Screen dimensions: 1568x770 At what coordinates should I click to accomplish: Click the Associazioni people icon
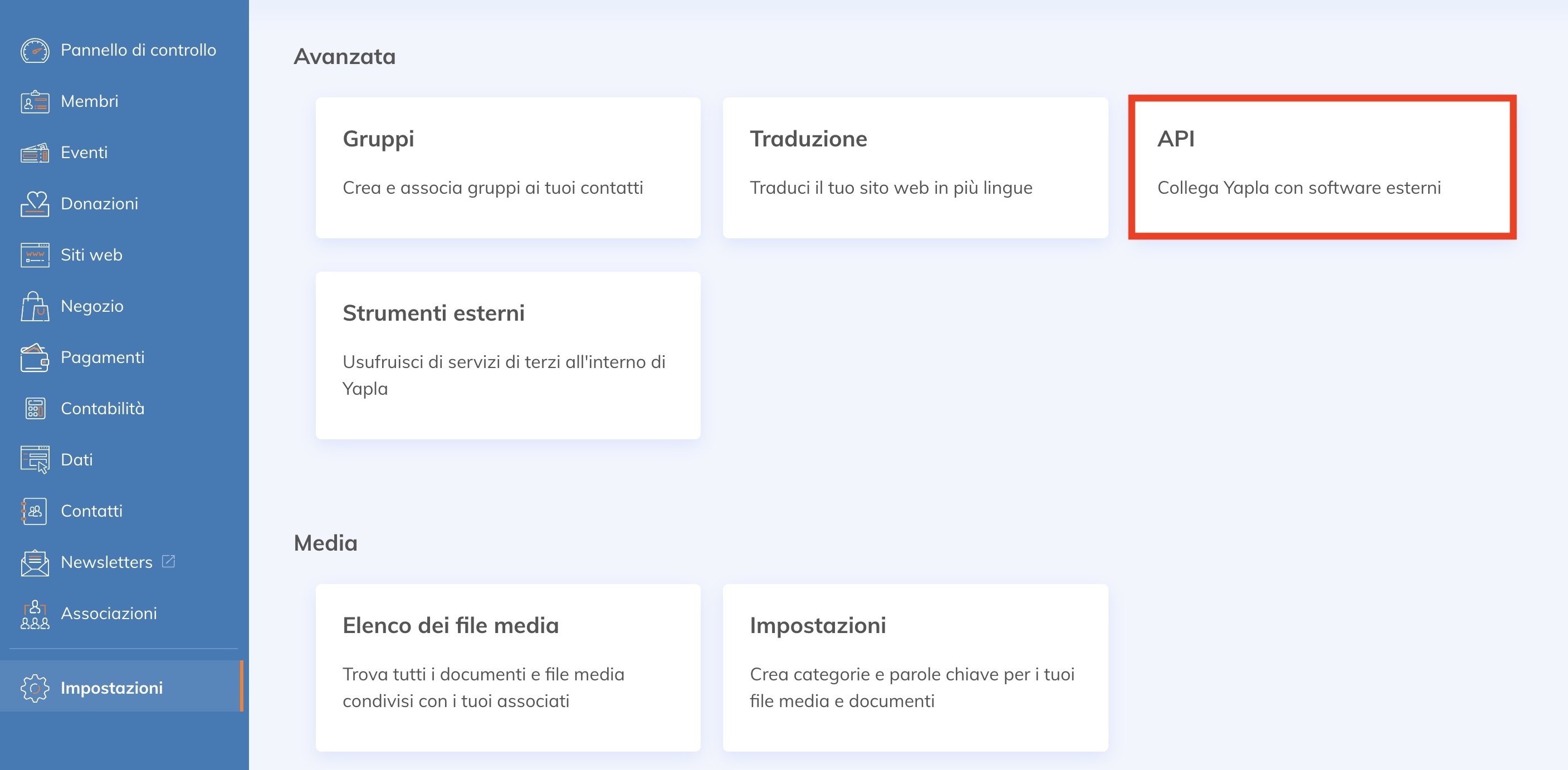35,614
